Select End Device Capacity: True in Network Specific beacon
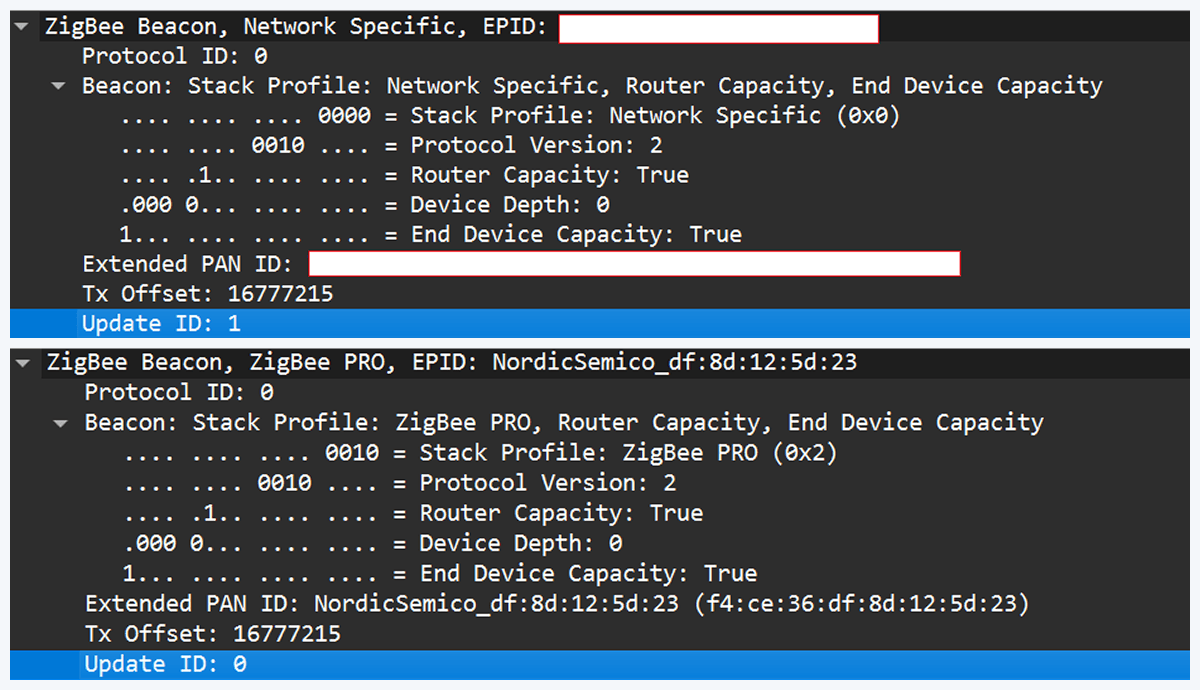Viewport: 1200px width, 690px height. coord(576,235)
